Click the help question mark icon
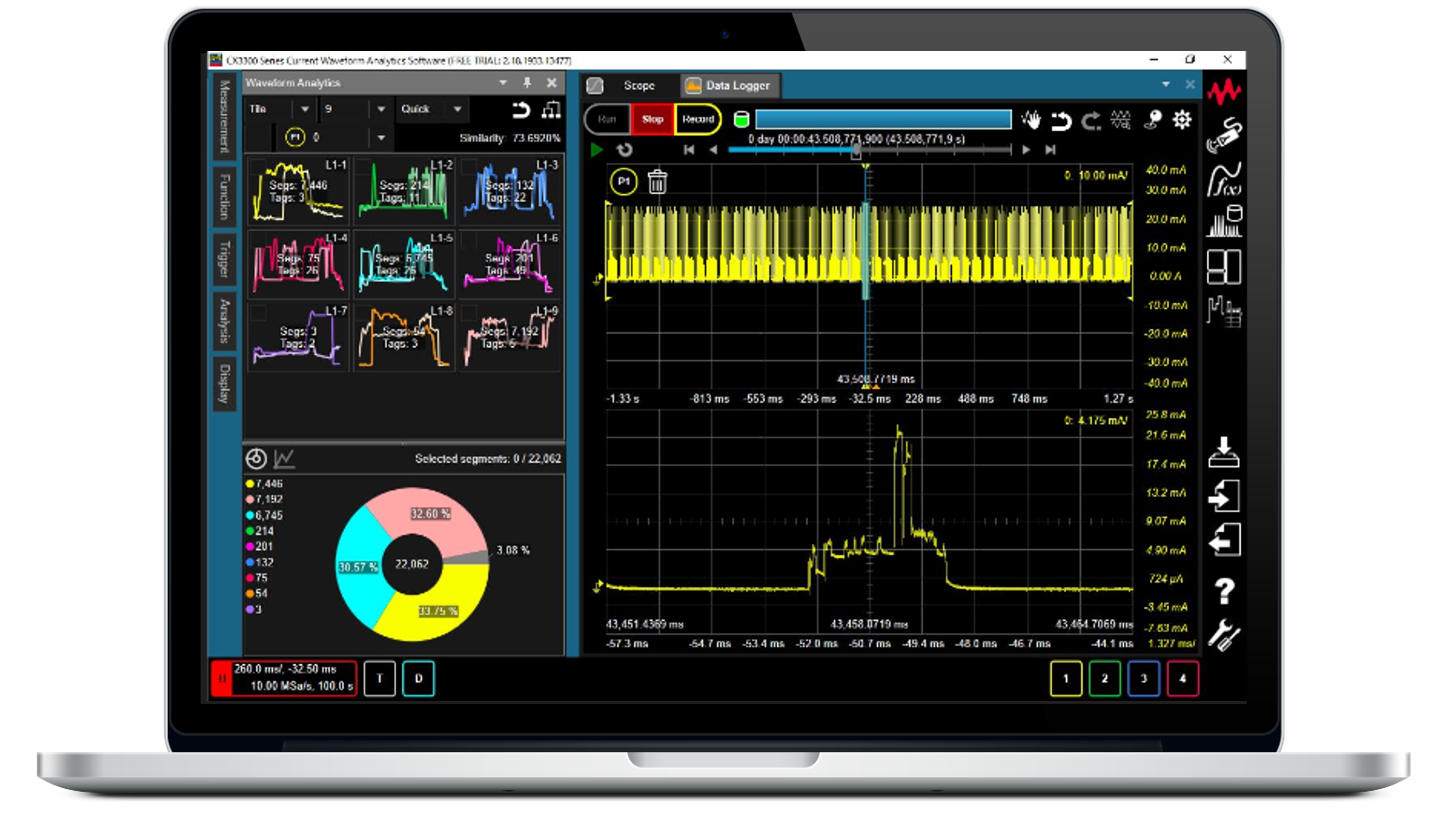Screen dimensions: 1456x817 point(1224,591)
